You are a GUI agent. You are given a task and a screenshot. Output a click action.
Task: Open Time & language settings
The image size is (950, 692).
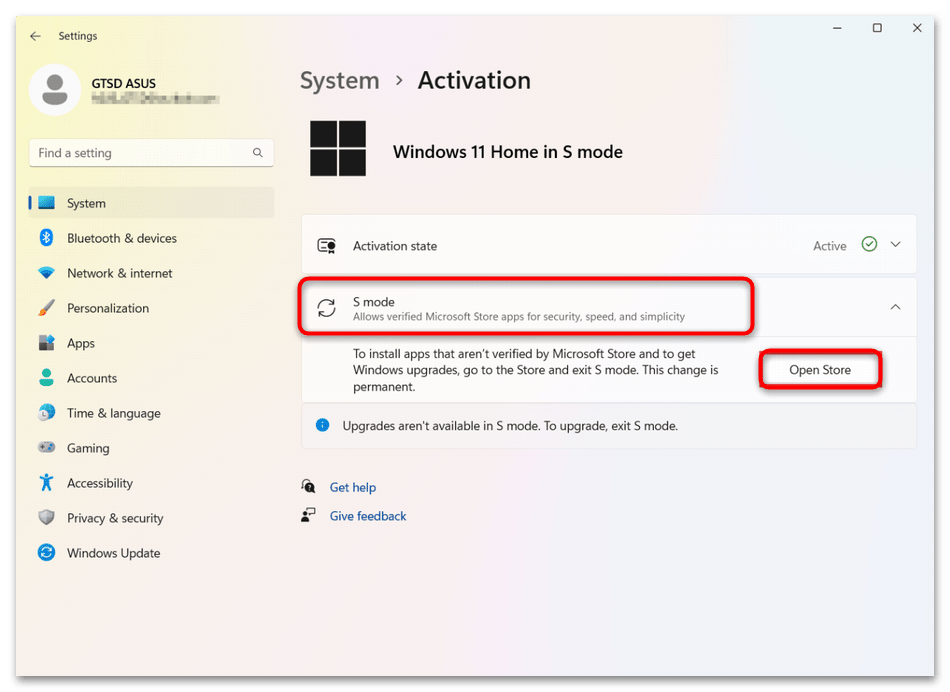tap(151, 413)
